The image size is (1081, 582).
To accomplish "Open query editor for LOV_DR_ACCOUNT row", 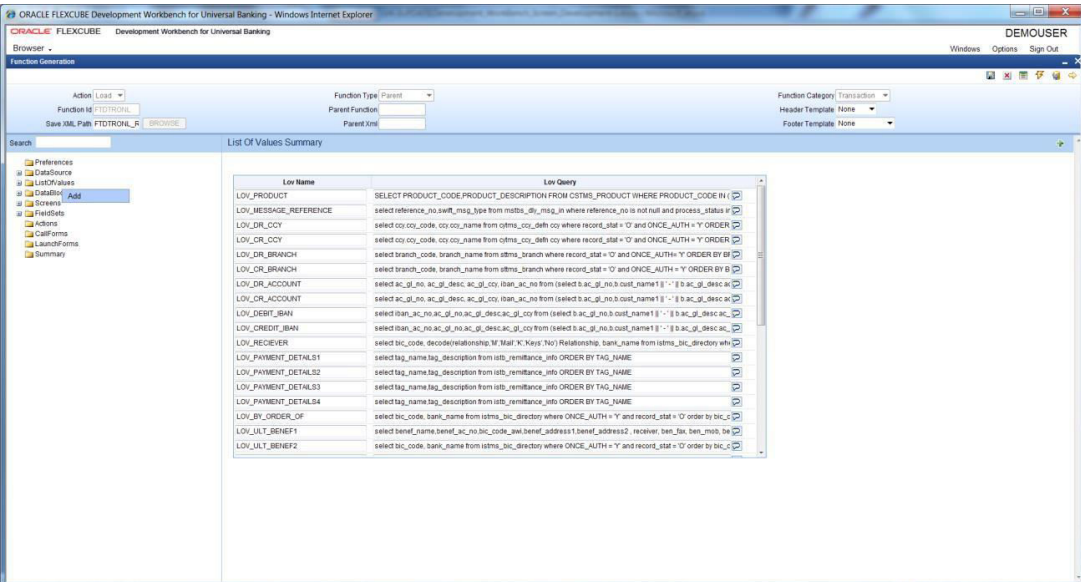I will pyautogui.click(x=736, y=284).
